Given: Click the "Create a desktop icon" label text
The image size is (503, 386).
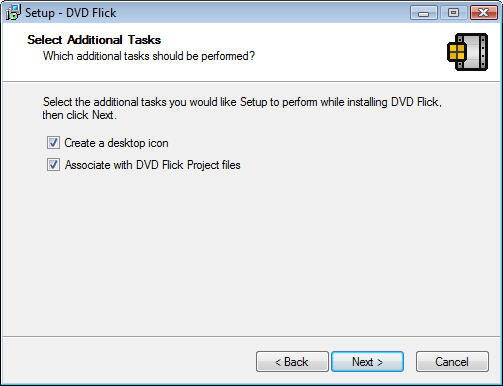Looking at the screenshot, I should tap(116, 143).
